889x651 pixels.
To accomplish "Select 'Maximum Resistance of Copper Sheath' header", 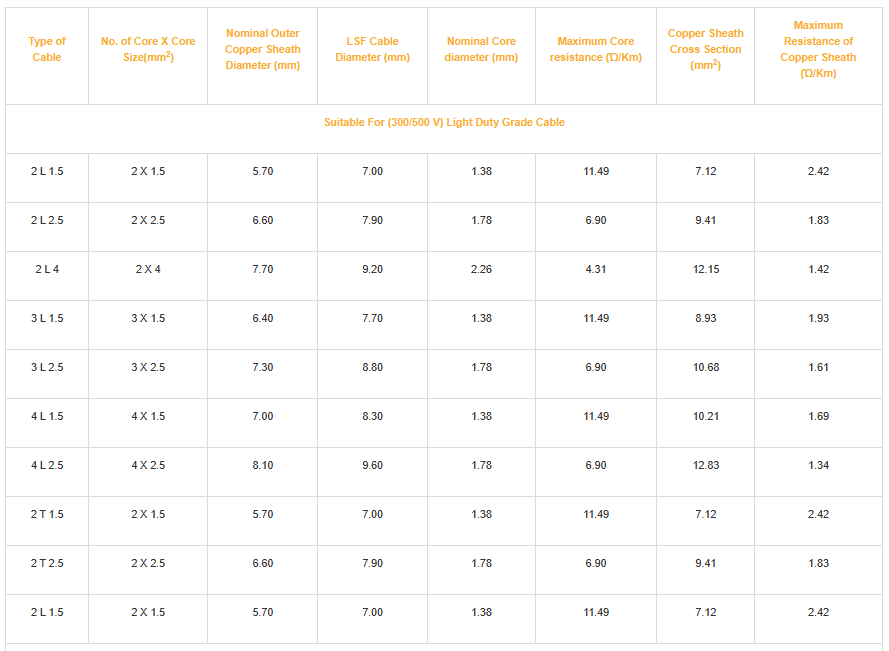I will (818, 49).
